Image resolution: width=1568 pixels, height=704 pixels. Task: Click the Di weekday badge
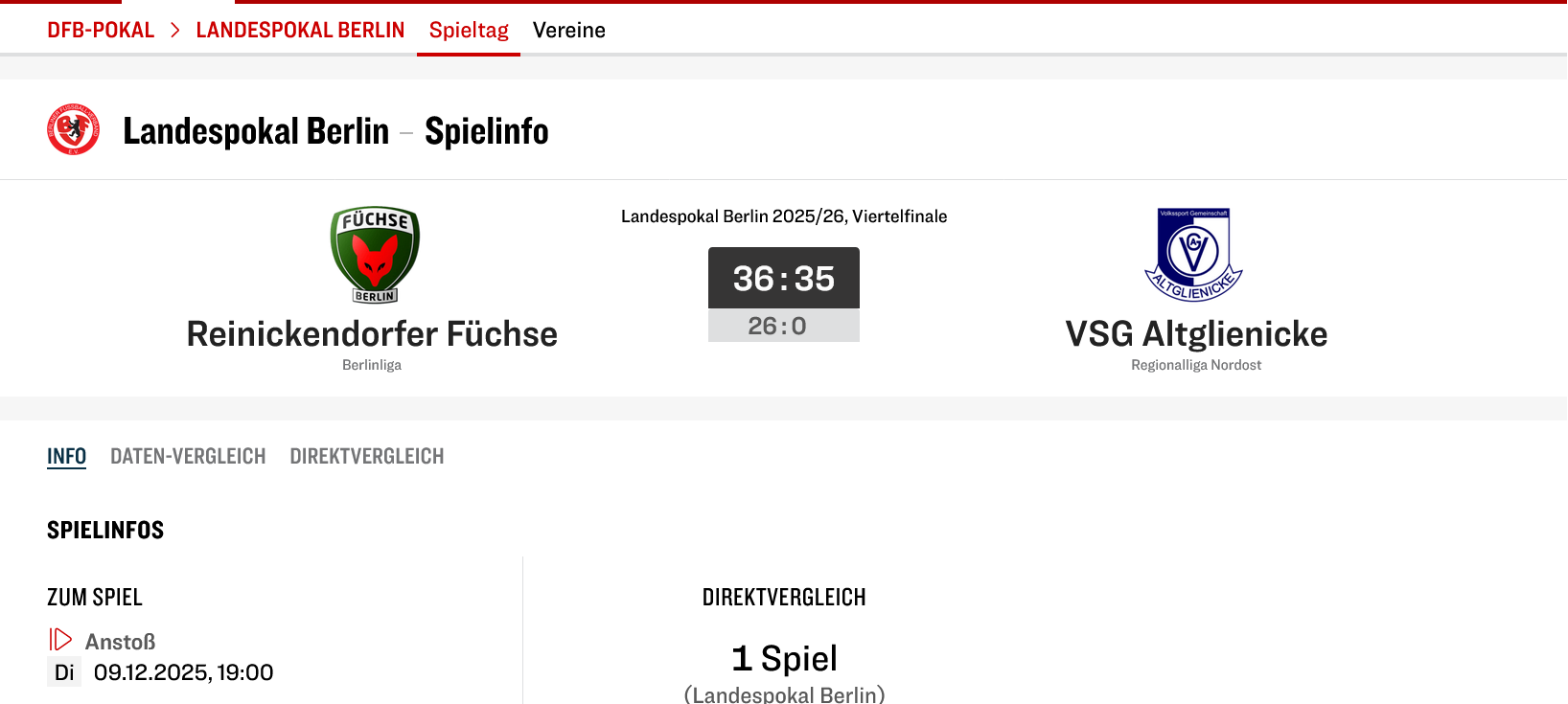coord(64,672)
